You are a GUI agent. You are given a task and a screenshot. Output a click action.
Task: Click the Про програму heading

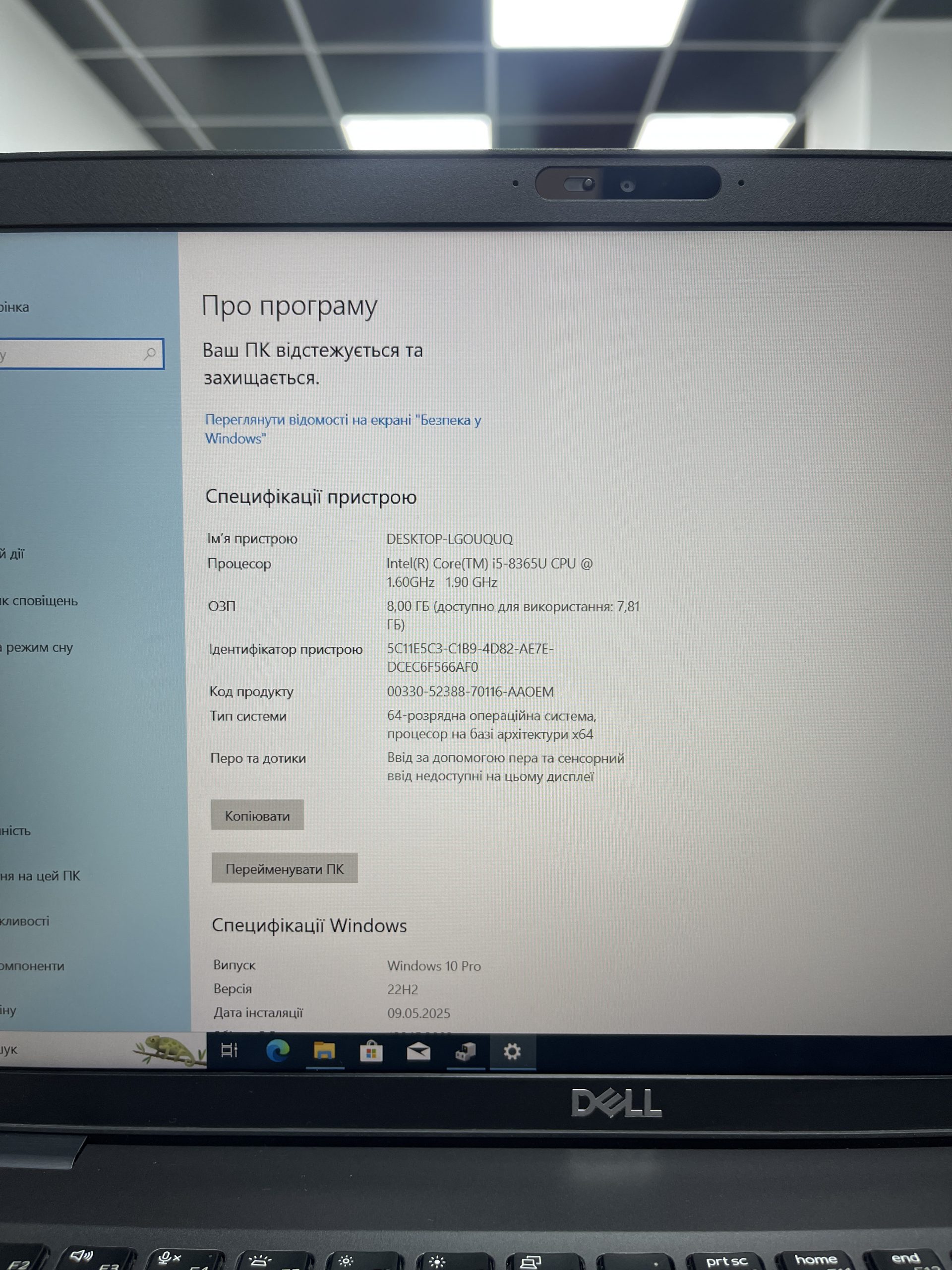coord(289,307)
